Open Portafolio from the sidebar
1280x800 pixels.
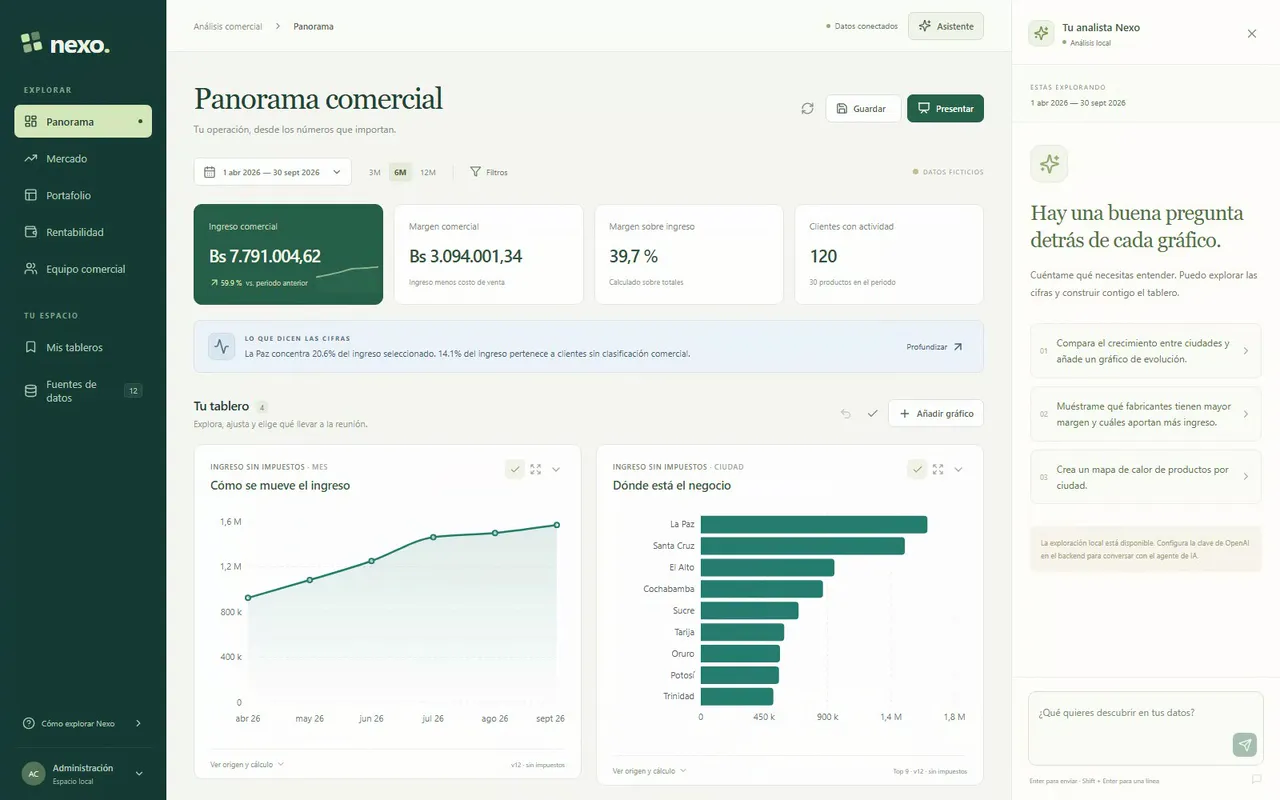[83, 195]
